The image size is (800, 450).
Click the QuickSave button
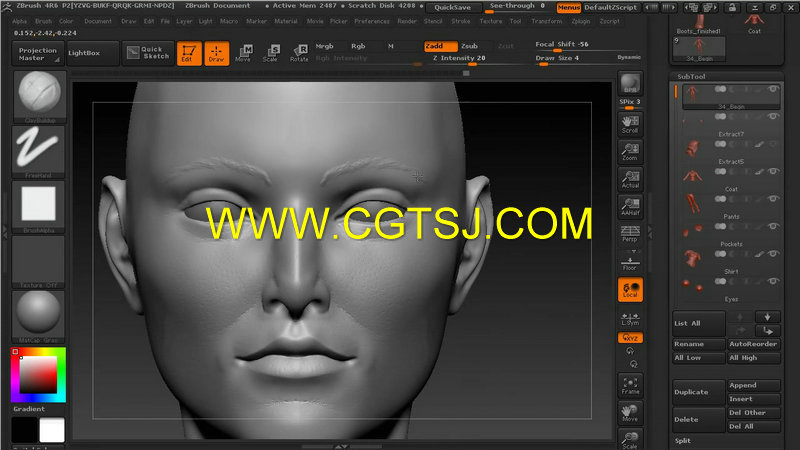tap(453, 8)
